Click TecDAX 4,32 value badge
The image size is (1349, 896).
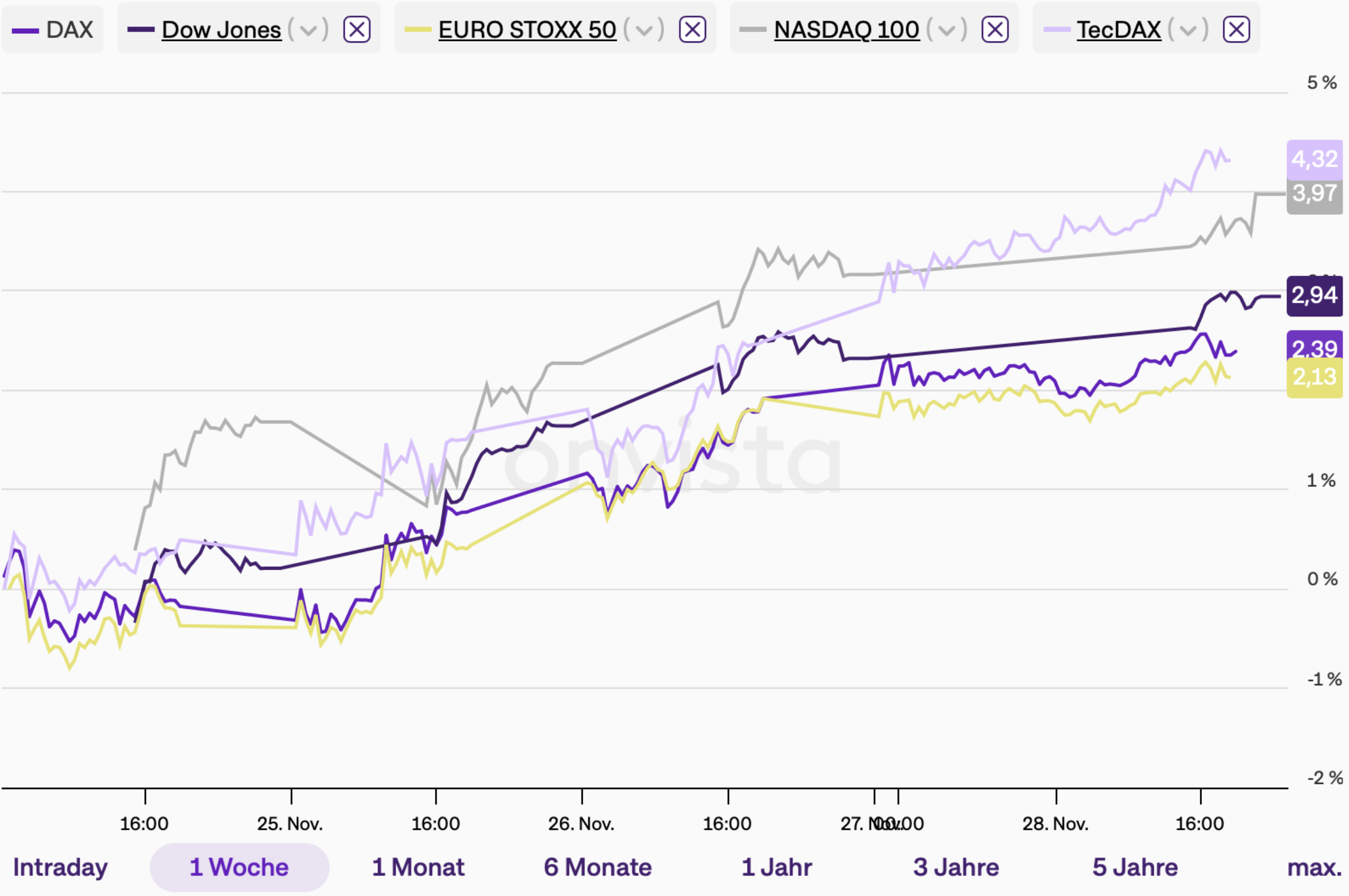tap(1315, 159)
